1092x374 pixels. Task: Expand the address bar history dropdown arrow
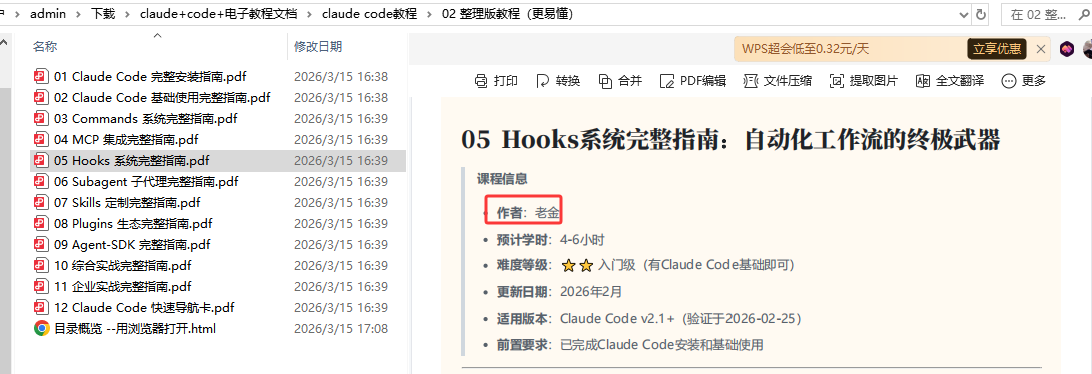tap(964, 14)
